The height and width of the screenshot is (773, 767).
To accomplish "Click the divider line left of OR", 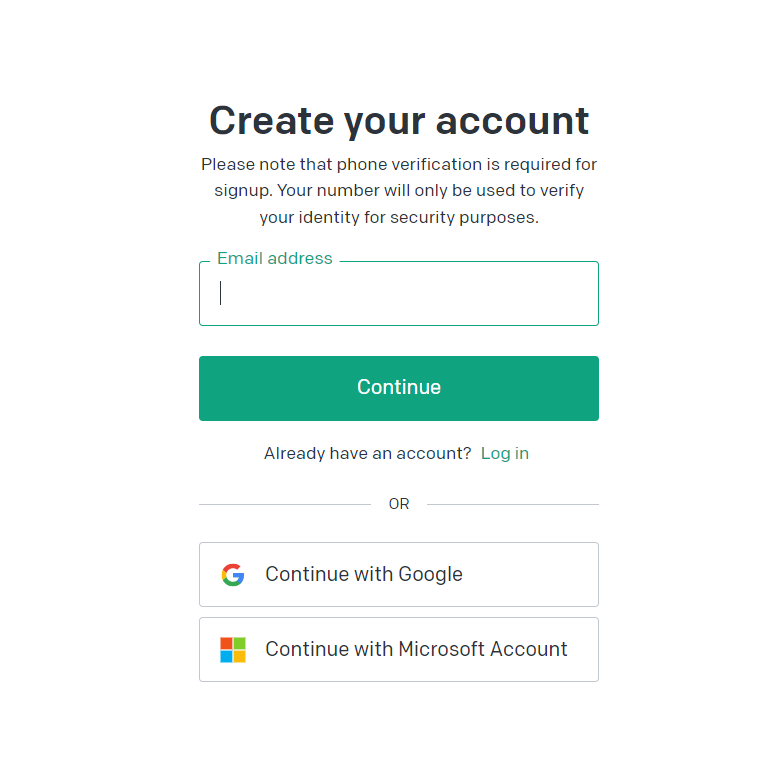I will point(285,504).
